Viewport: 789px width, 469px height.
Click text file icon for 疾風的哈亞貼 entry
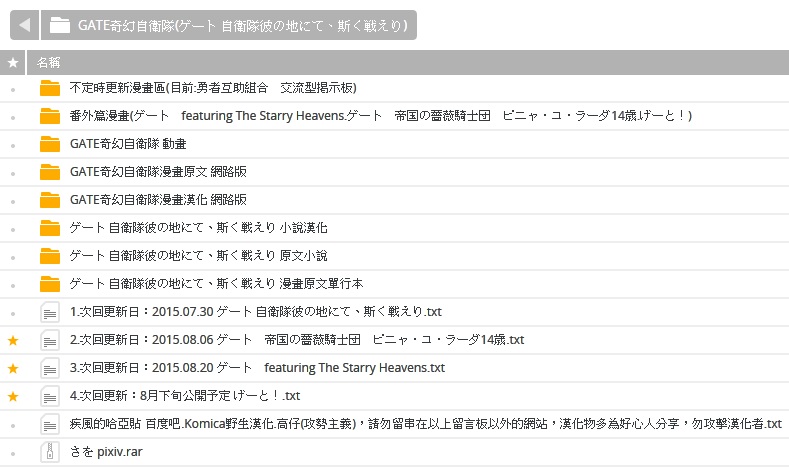(x=50, y=424)
